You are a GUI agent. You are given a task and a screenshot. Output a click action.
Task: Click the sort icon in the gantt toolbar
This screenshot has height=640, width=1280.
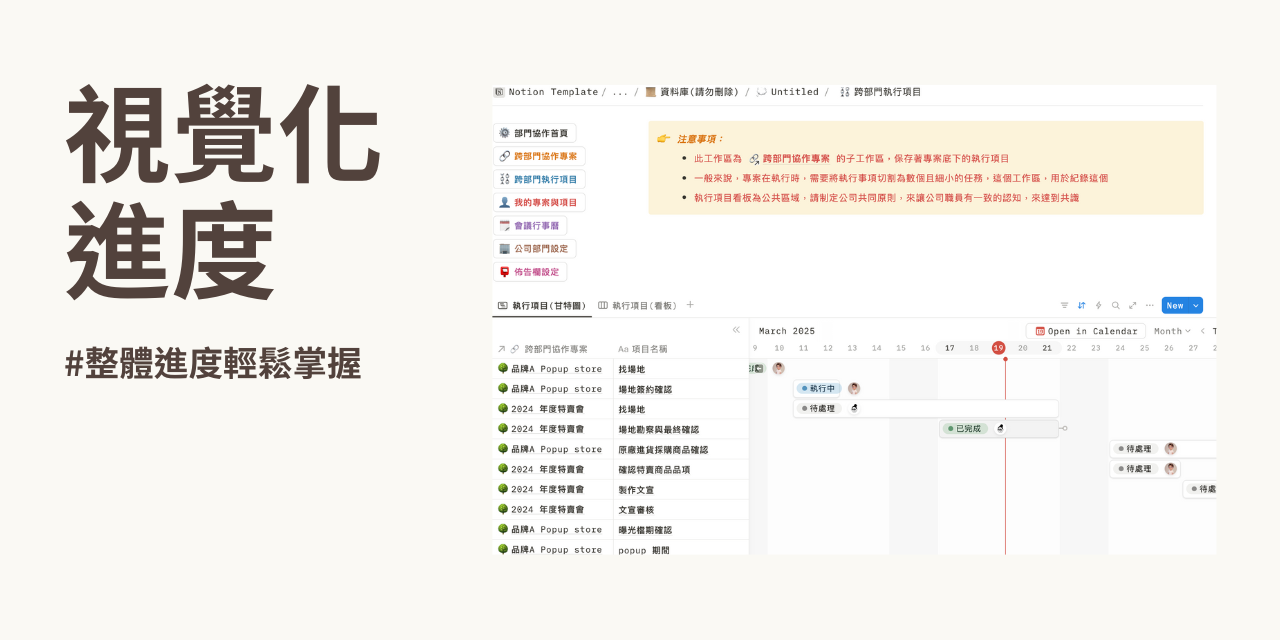click(1081, 305)
